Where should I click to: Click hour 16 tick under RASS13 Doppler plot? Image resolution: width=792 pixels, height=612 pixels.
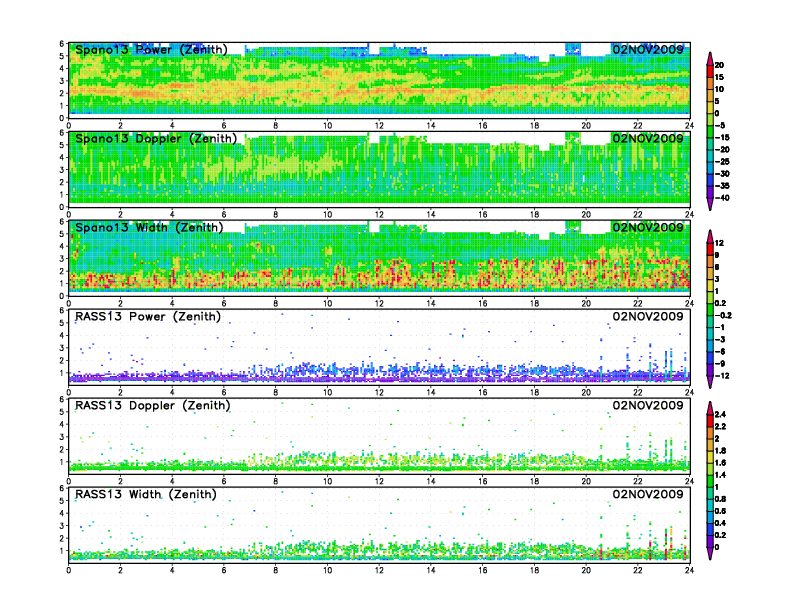pos(483,481)
